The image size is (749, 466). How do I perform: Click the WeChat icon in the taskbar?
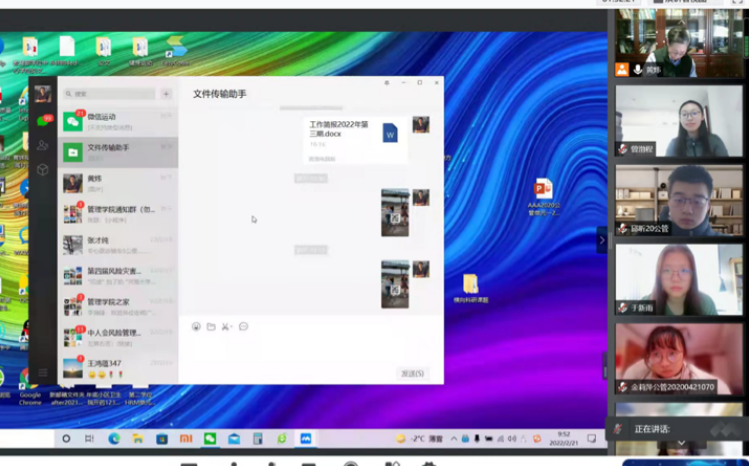click(x=210, y=438)
